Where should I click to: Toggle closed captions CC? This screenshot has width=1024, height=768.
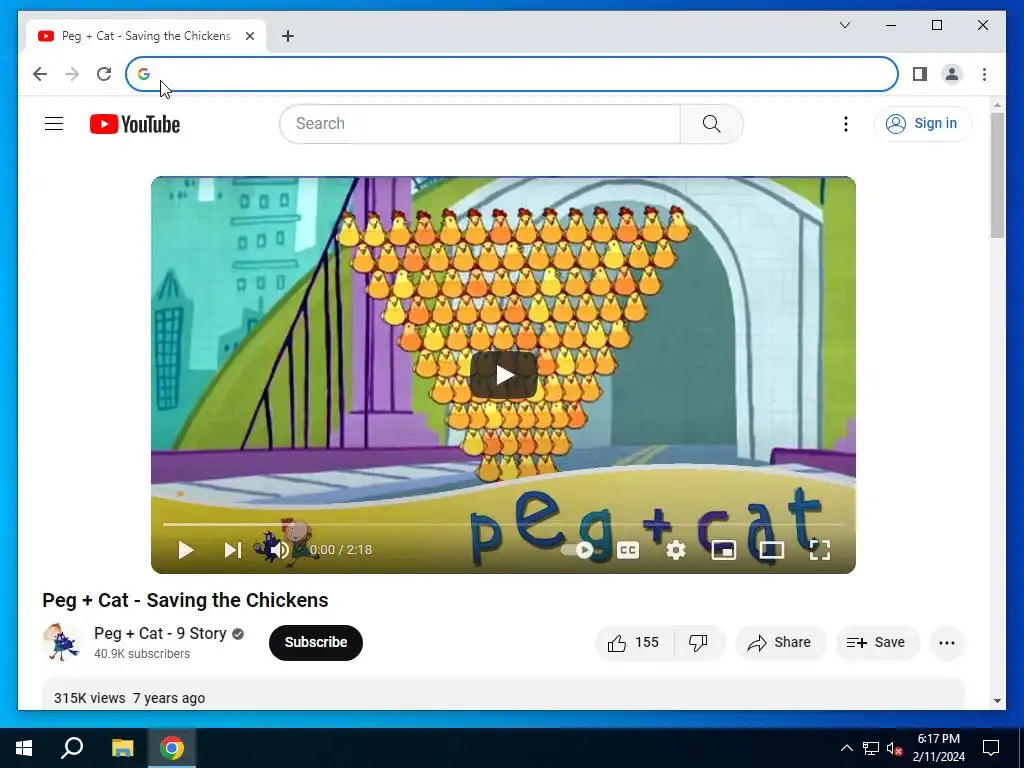coord(628,550)
